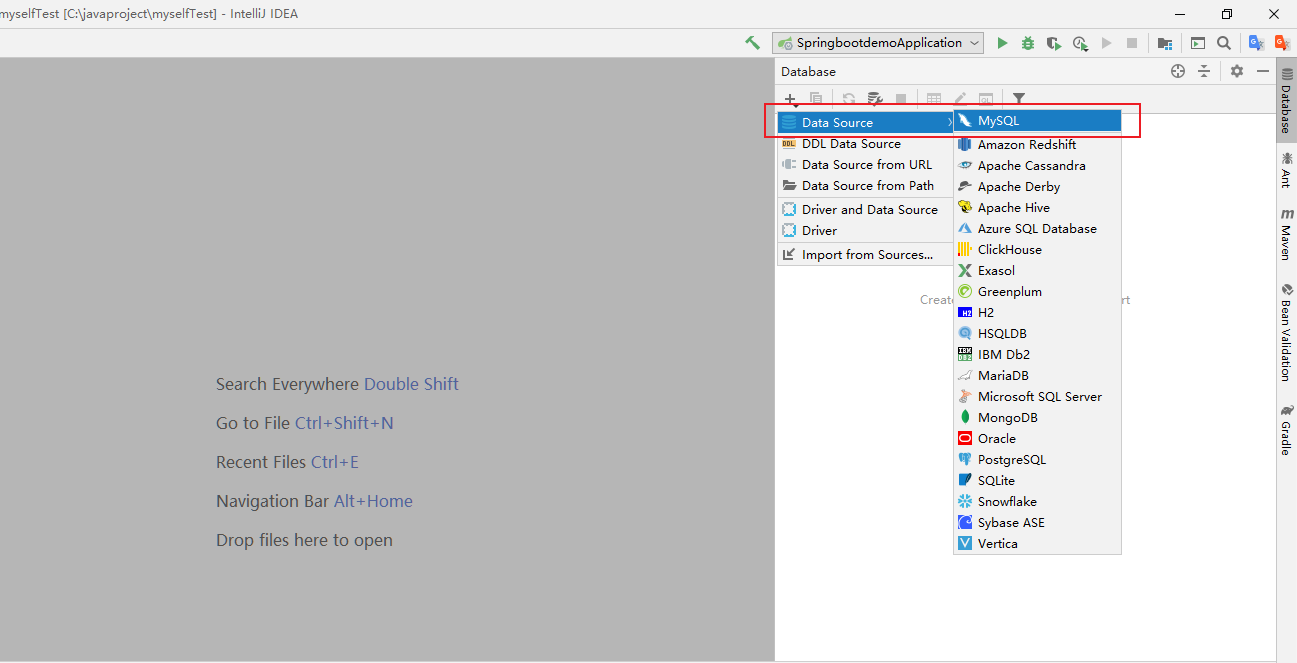Open the SpringbootdemoApplication run configuration dropdown

pyautogui.click(x=877, y=43)
